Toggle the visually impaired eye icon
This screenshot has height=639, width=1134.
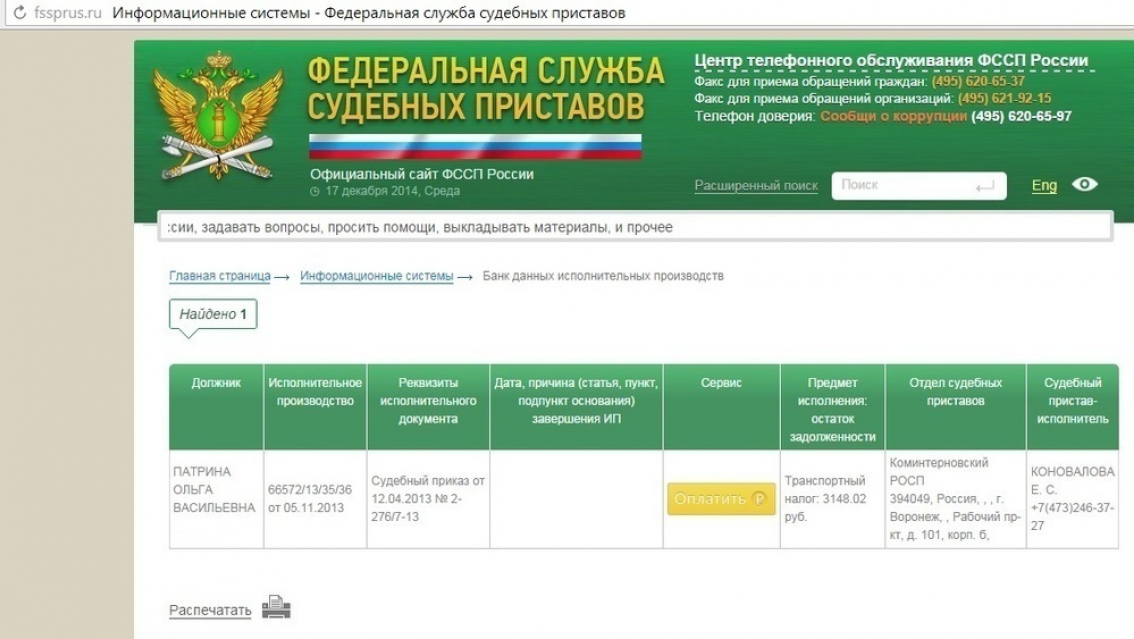(1084, 184)
